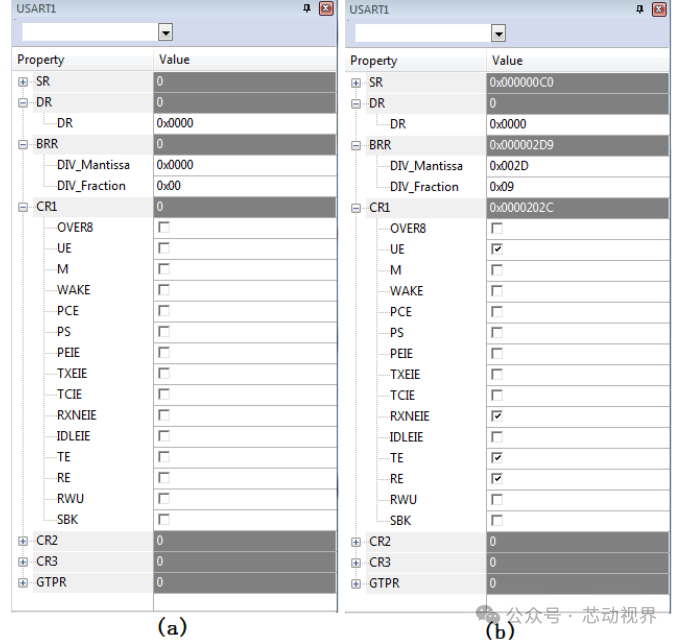Collapse CR1 register in left panel
The image size is (678, 642).
(x=23, y=207)
